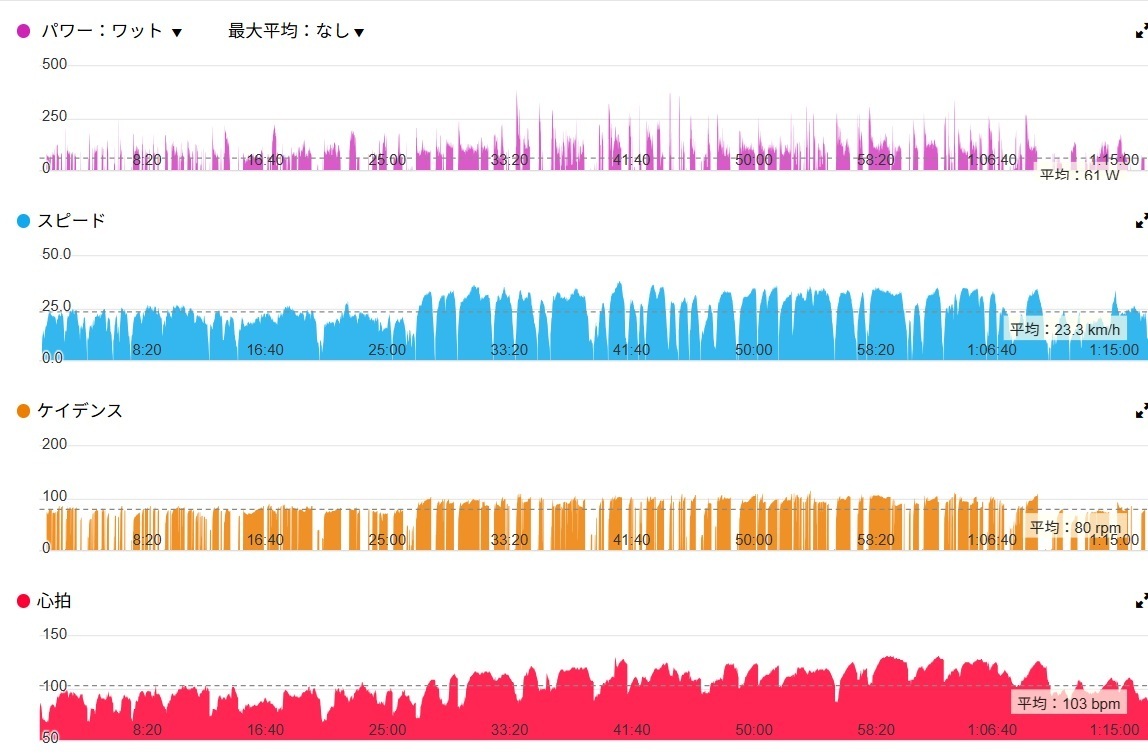Click the red dot beside 心拍

click(x=24, y=601)
